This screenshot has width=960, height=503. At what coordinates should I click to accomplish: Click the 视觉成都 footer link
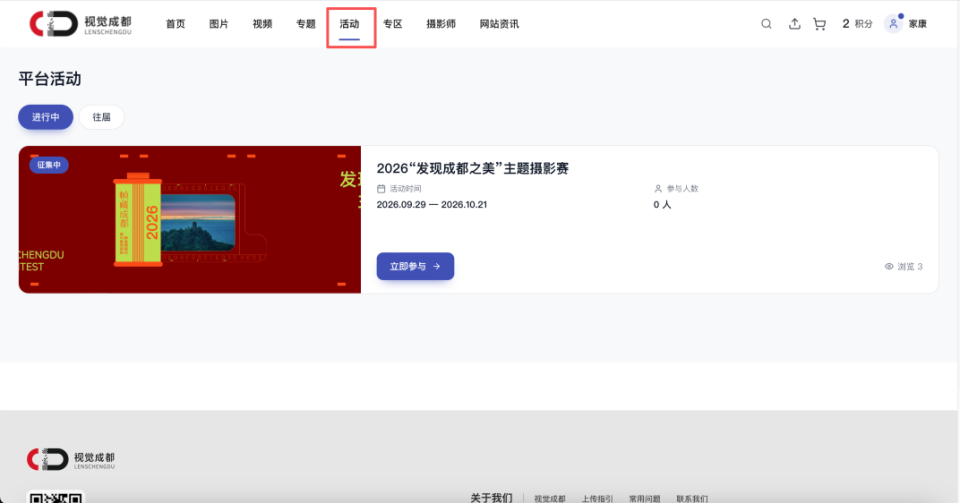pos(550,498)
